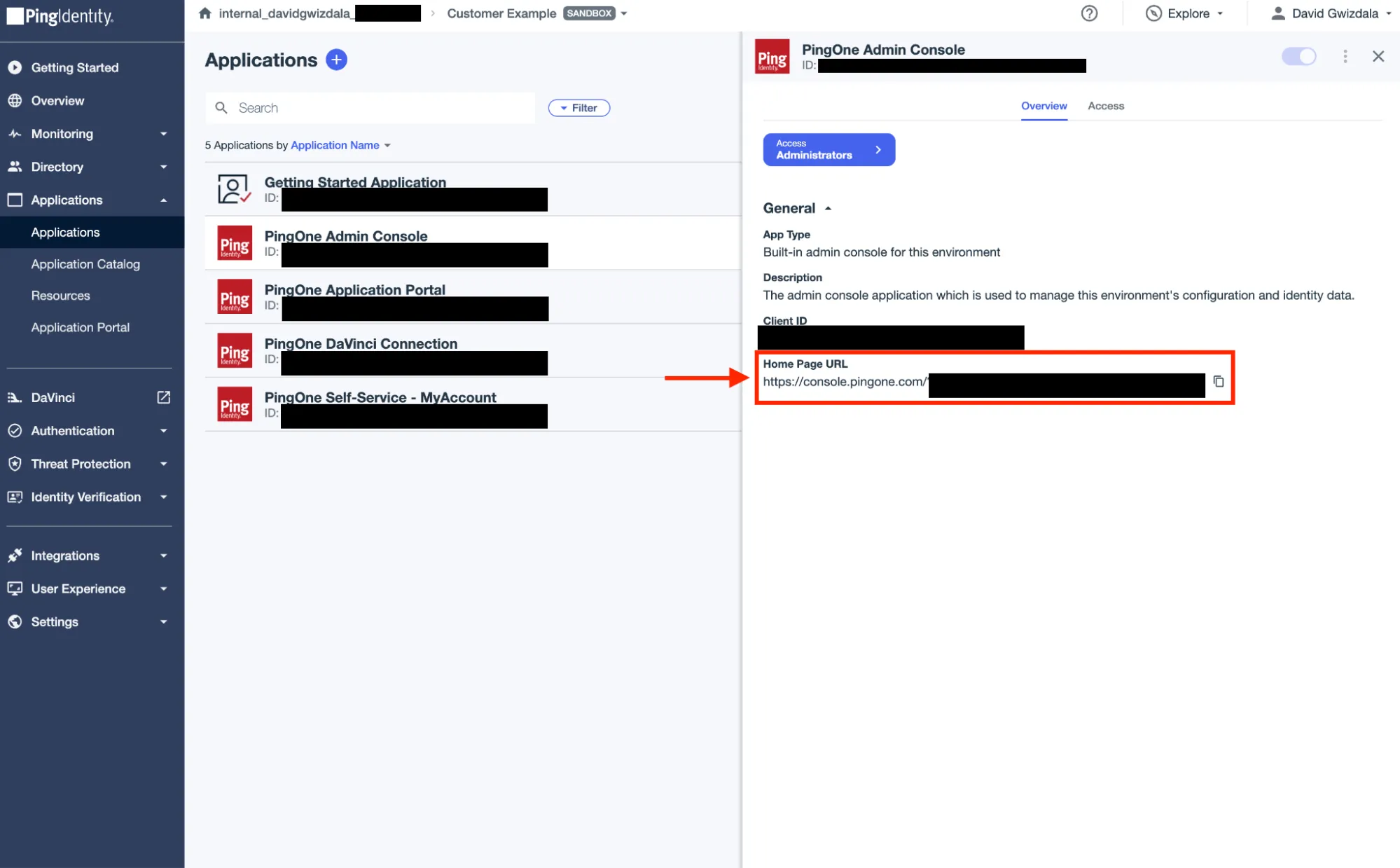Click the Overview globe icon

15,100
